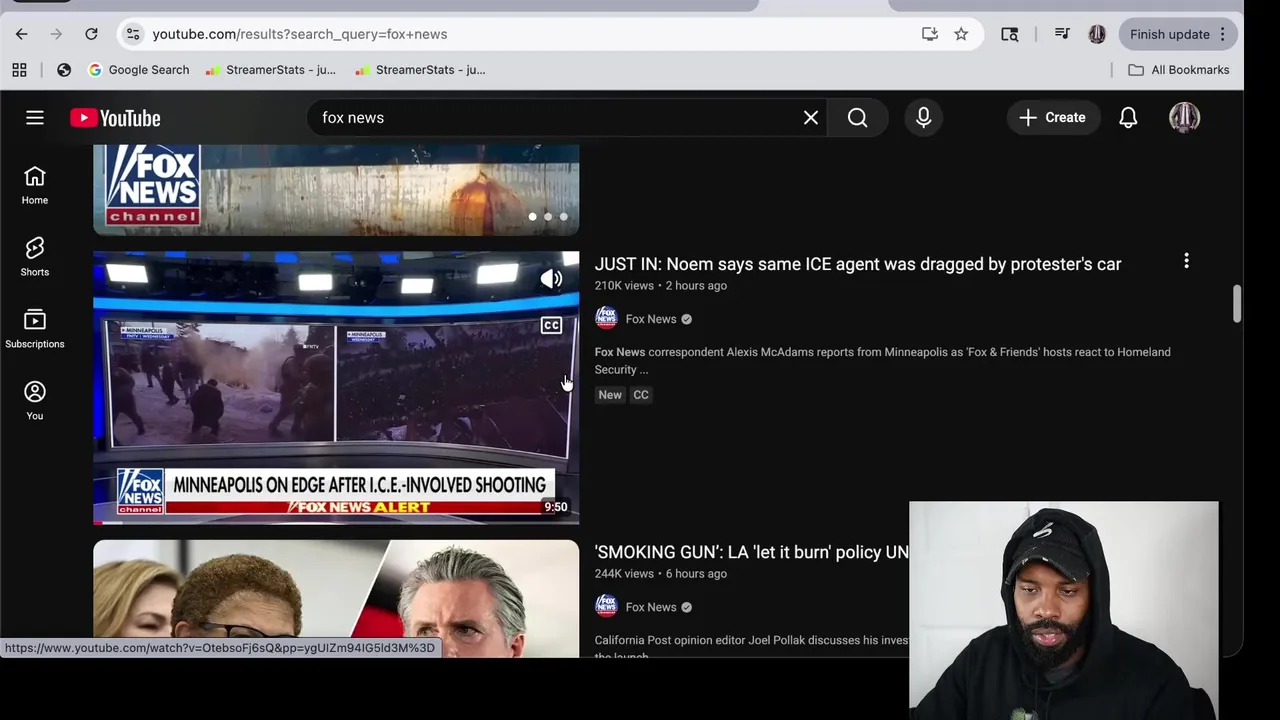
Task: Open 'JUST IN: Noem says' video title
Action: click(x=858, y=264)
